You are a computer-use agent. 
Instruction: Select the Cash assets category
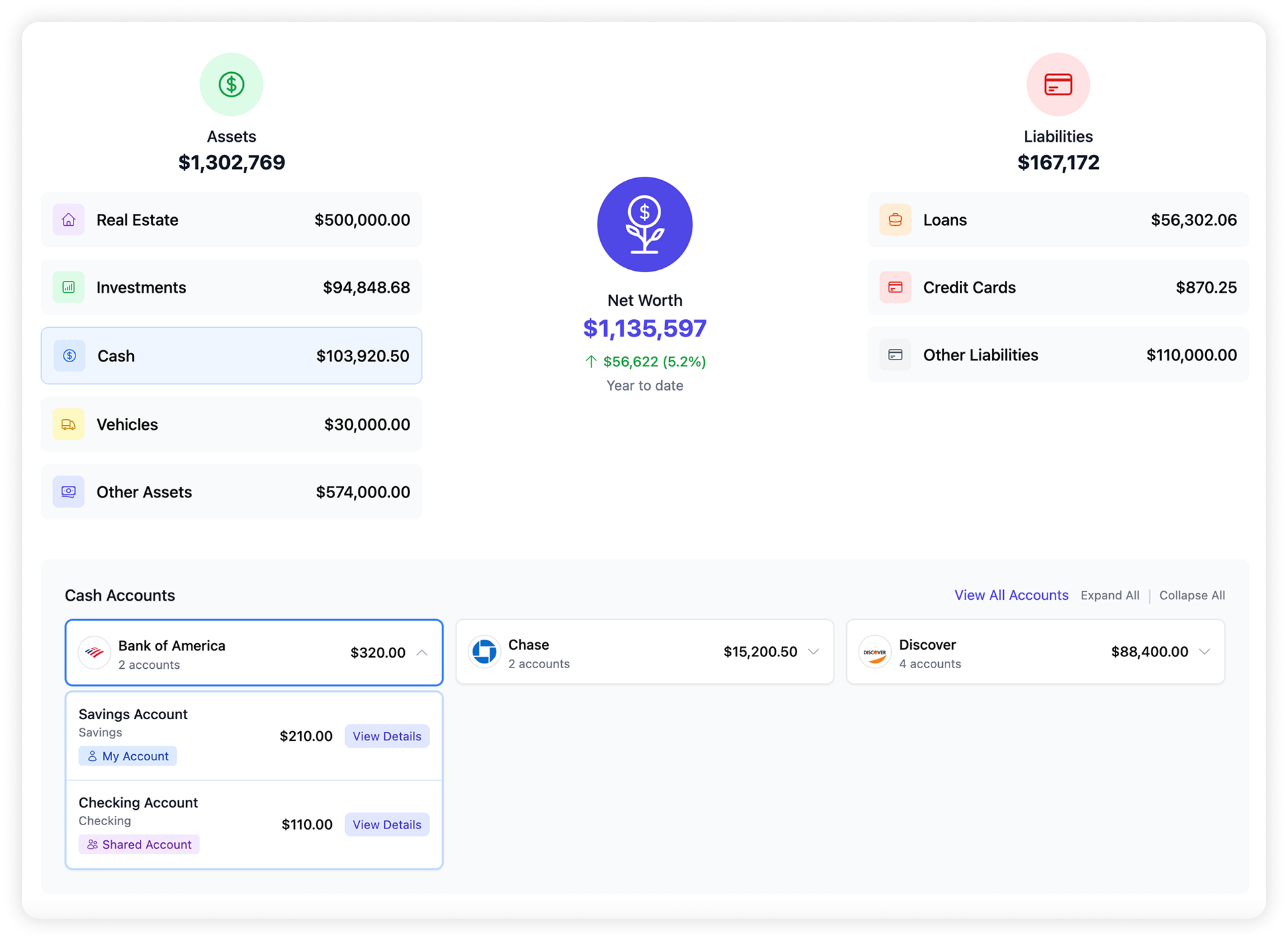click(x=231, y=356)
